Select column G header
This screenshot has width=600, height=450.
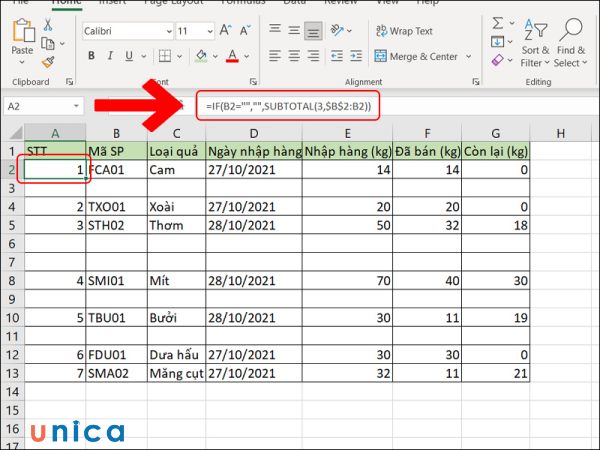[496, 133]
